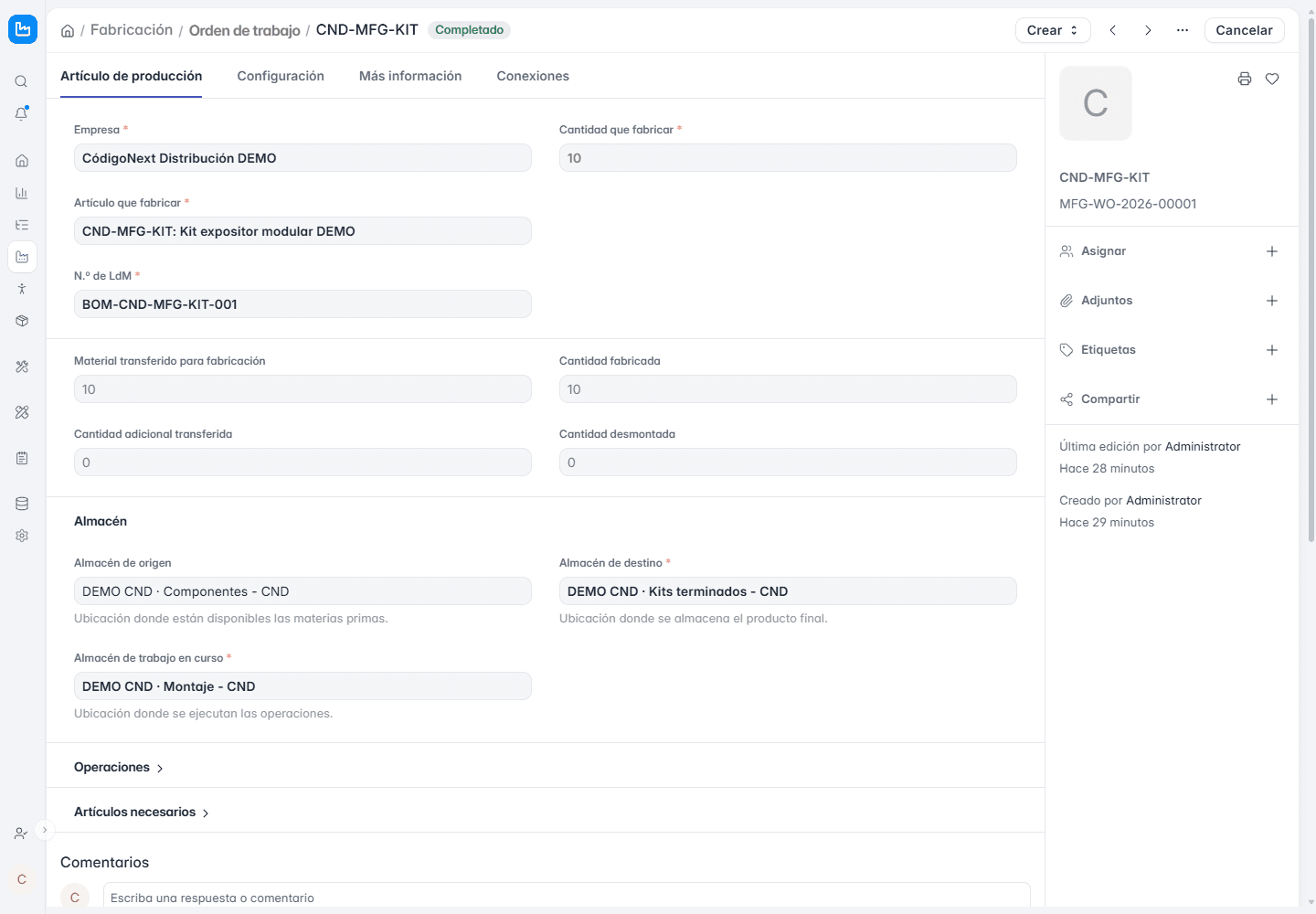The width and height of the screenshot is (1316, 914).
Task: Open the database cylinder sidebar icon
Action: [x=22, y=504]
